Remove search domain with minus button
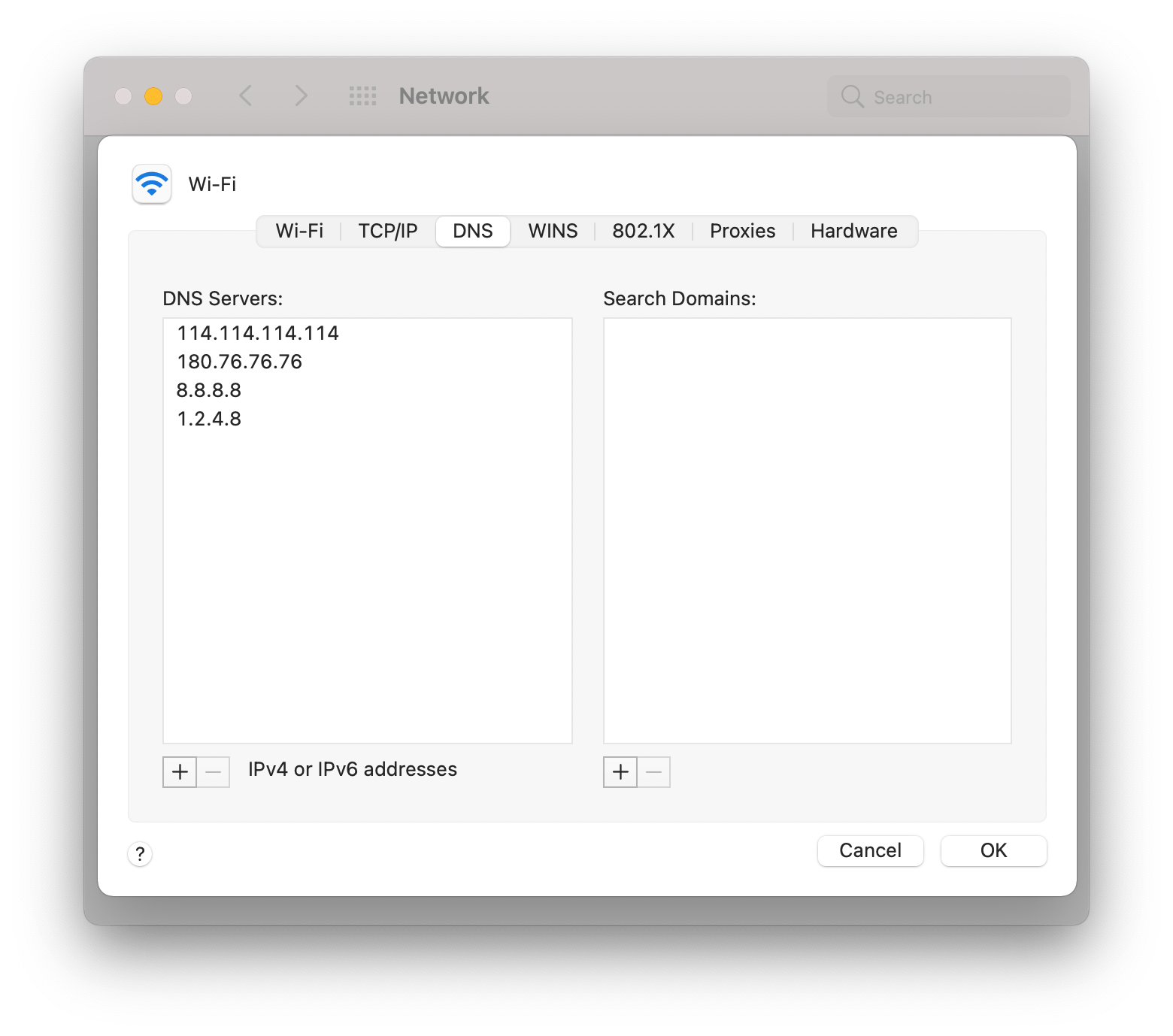 (x=654, y=772)
